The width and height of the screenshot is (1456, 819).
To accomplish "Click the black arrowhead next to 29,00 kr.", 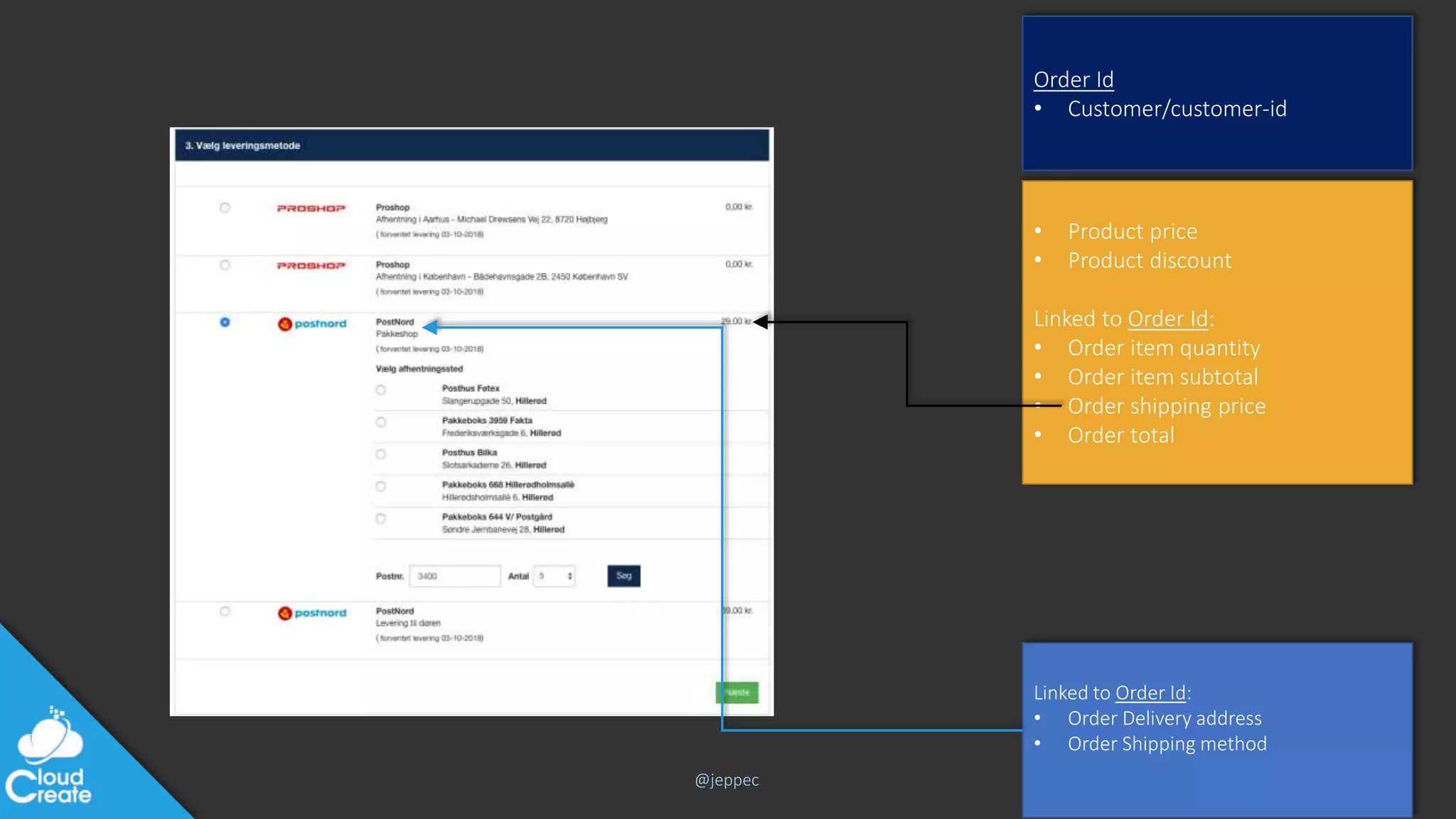I will point(761,322).
